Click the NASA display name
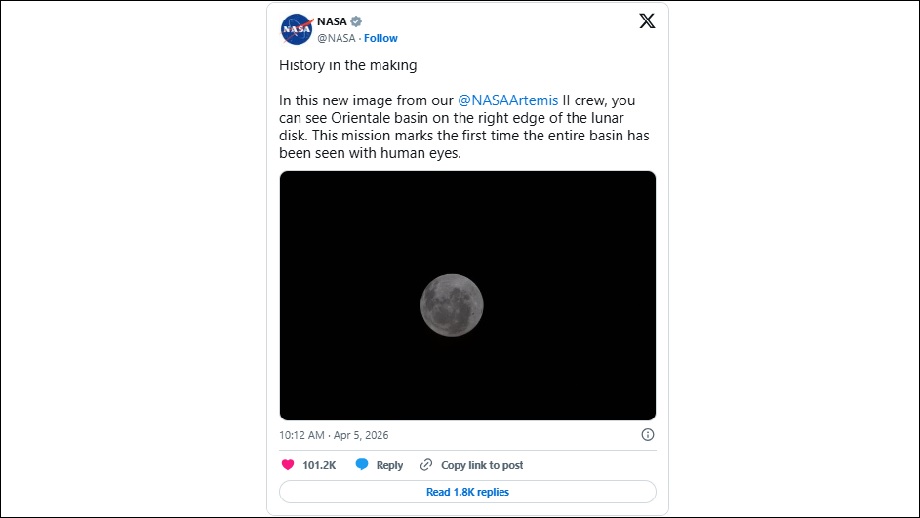The image size is (920, 518). tap(331, 21)
